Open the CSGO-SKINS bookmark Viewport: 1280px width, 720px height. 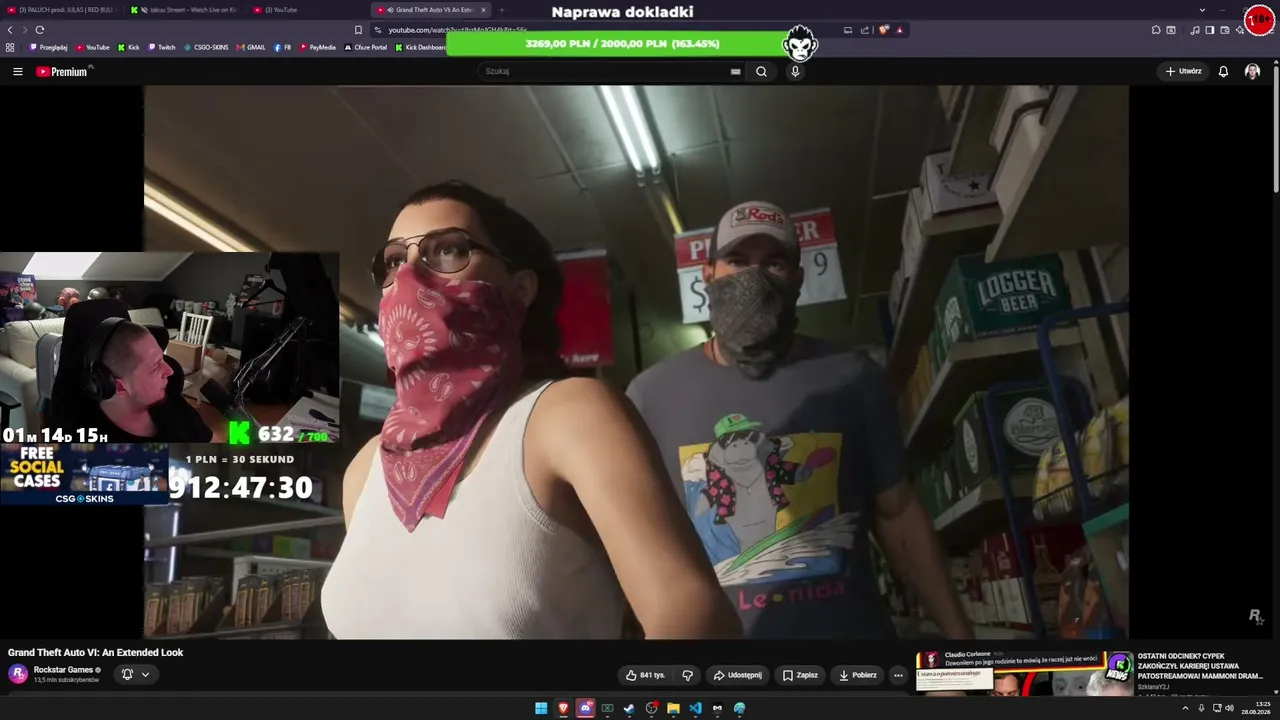[207, 47]
